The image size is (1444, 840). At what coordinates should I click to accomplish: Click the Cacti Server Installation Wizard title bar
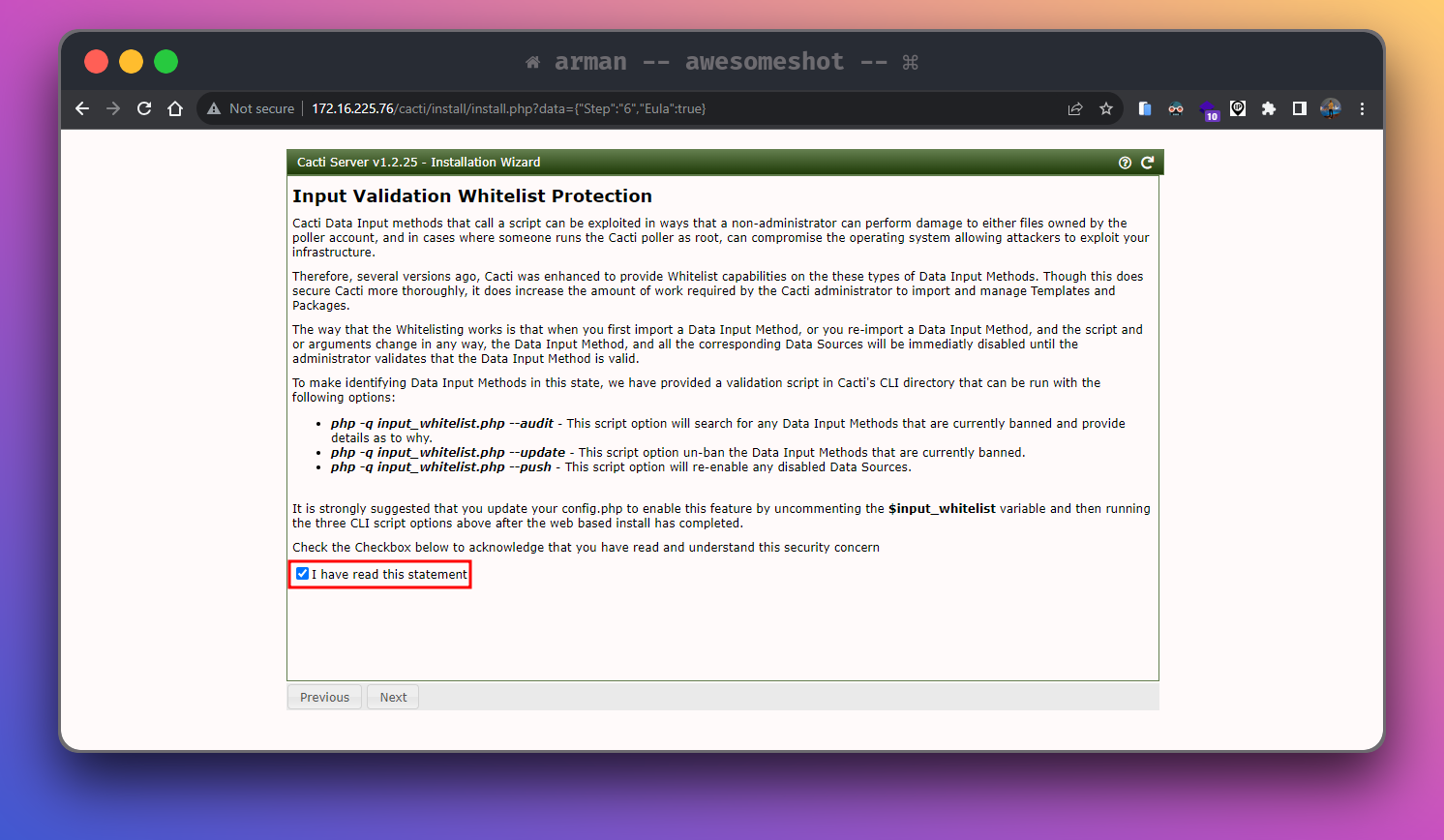click(417, 162)
